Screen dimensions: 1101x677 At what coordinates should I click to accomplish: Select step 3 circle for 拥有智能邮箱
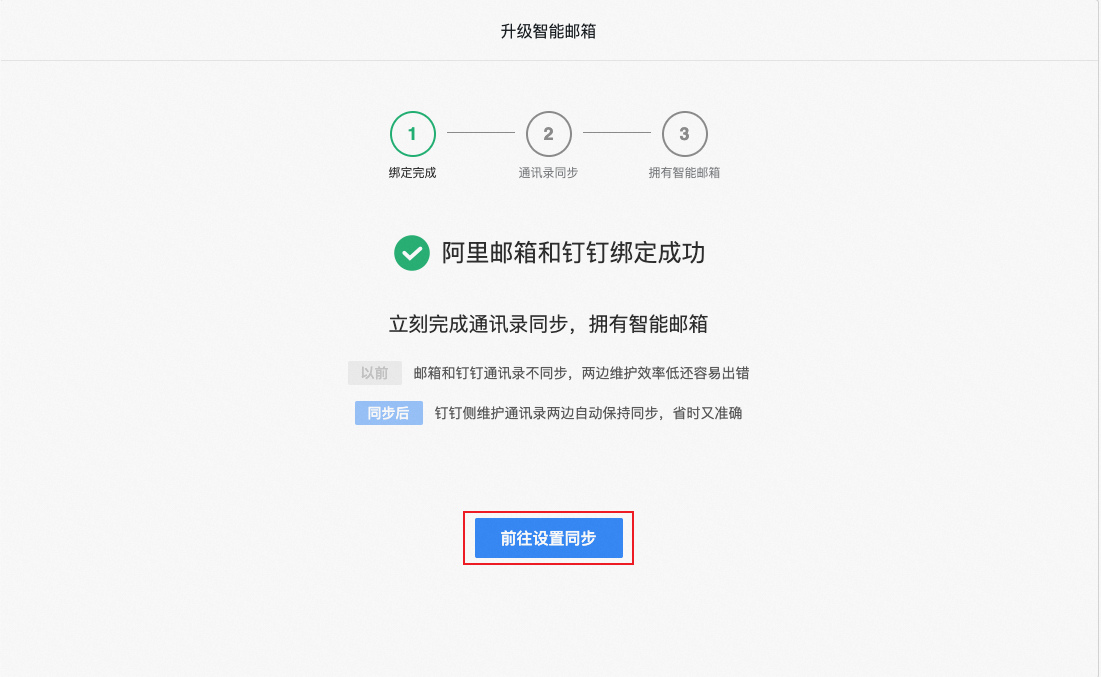[x=685, y=133]
